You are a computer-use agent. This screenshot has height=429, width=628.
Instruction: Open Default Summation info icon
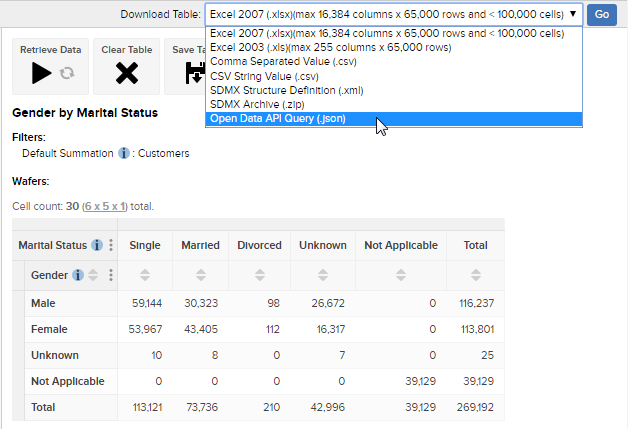point(124,154)
